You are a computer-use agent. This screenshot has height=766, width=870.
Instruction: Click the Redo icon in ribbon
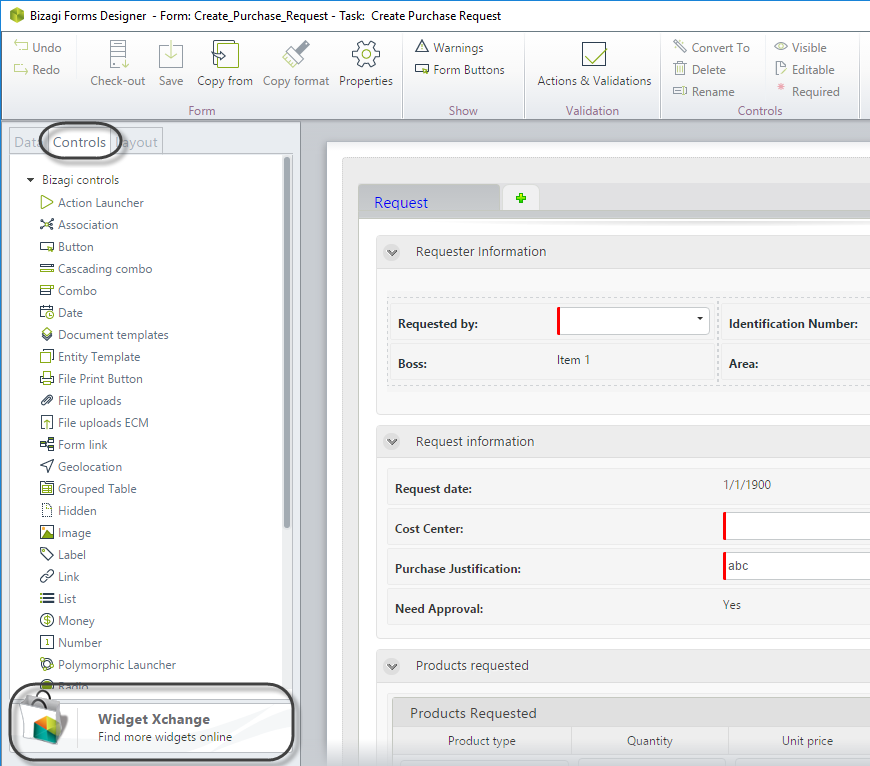pyautogui.click(x=21, y=69)
